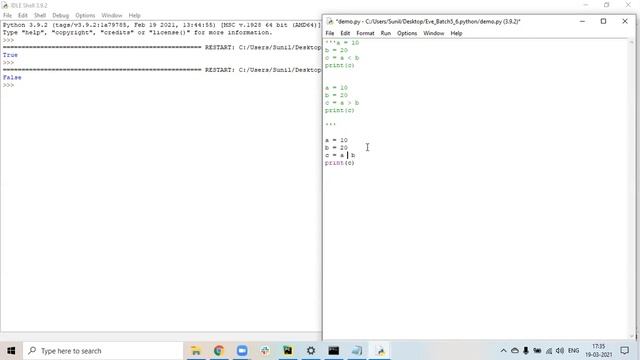Minimize the demo.py editor window
The width and height of the screenshot is (640, 360).
click(582, 21)
